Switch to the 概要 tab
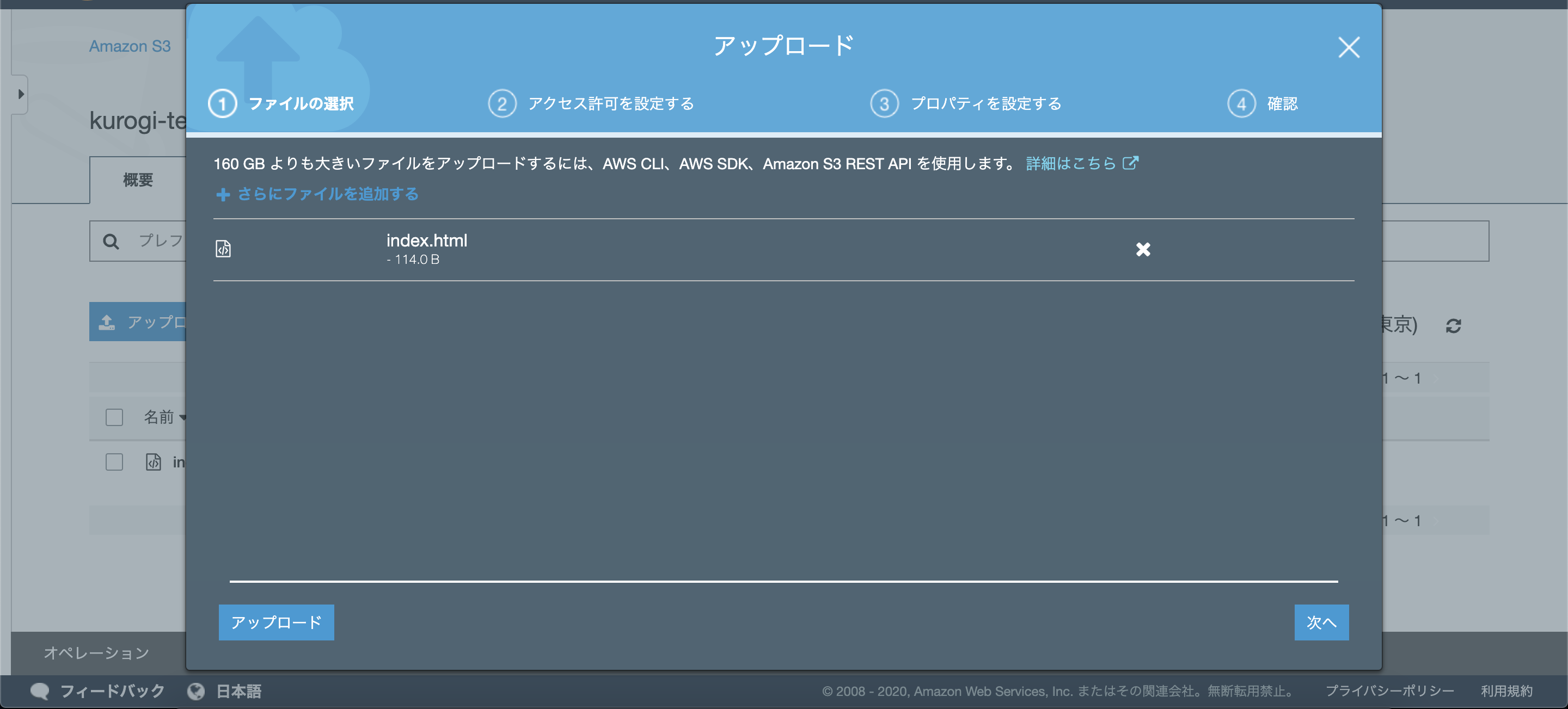Viewport: 1568px width, 709px height. pyautogui.click(x=137, y=179)
